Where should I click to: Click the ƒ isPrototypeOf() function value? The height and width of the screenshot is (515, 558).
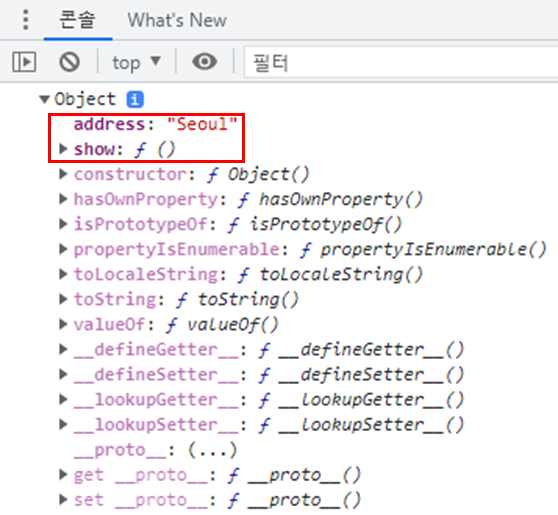pyautogui.click(x=315, y=225)
